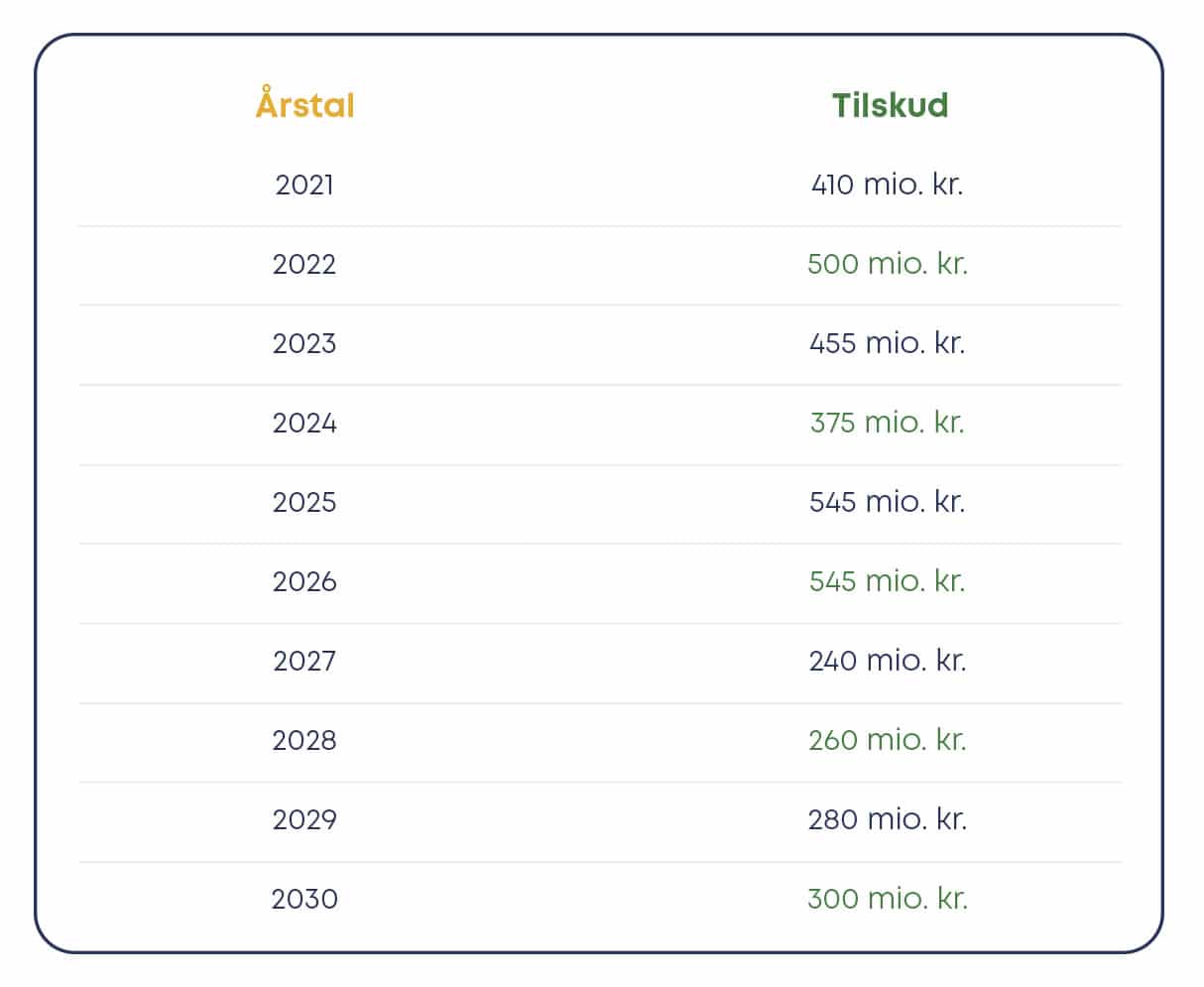This screenshot has width=1204, height=987.
Task: Select the 375 mio. kr. value
Action: (x=887, y=423)
